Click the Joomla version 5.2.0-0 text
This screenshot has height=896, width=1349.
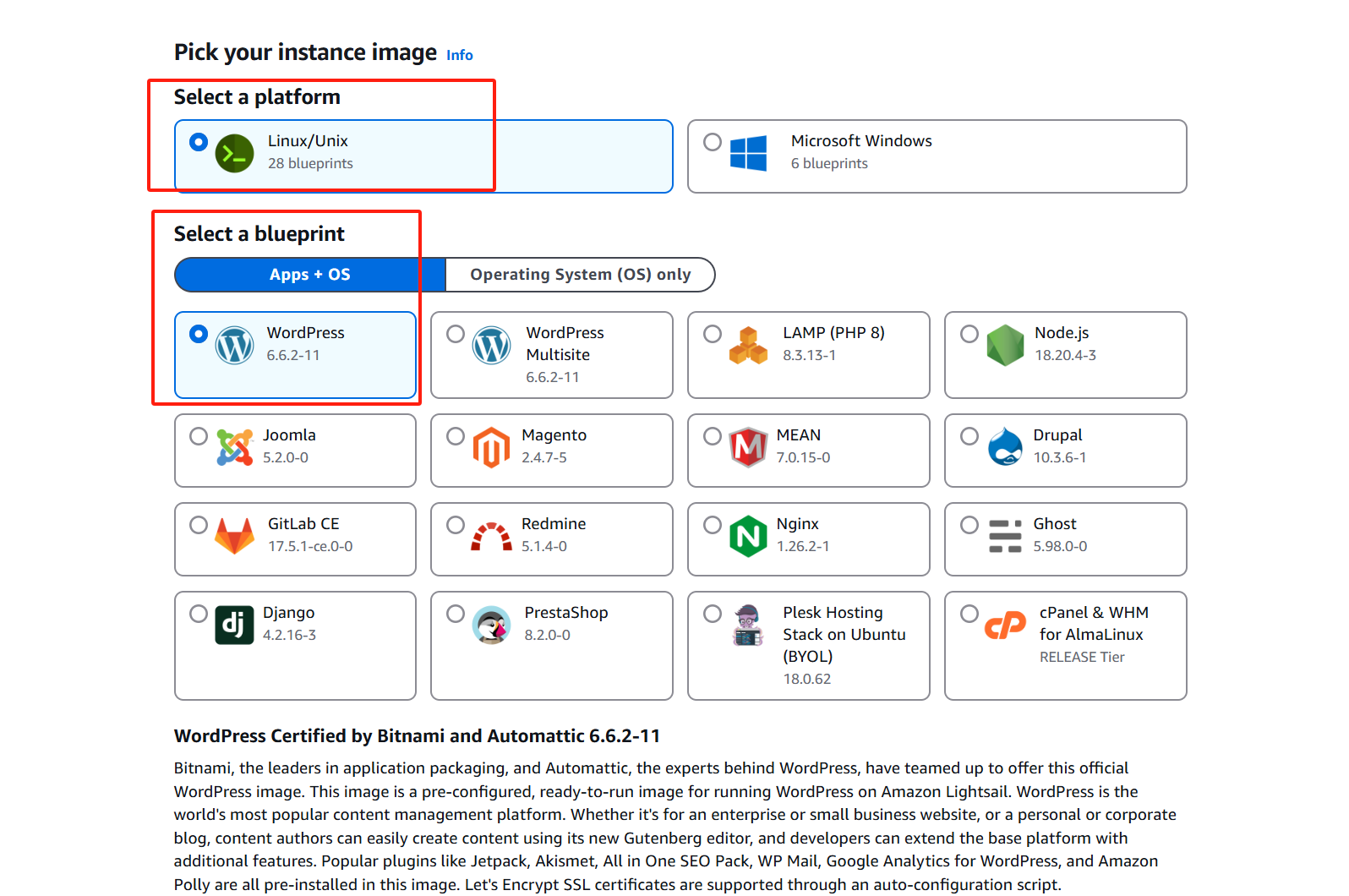coord(285,457)
